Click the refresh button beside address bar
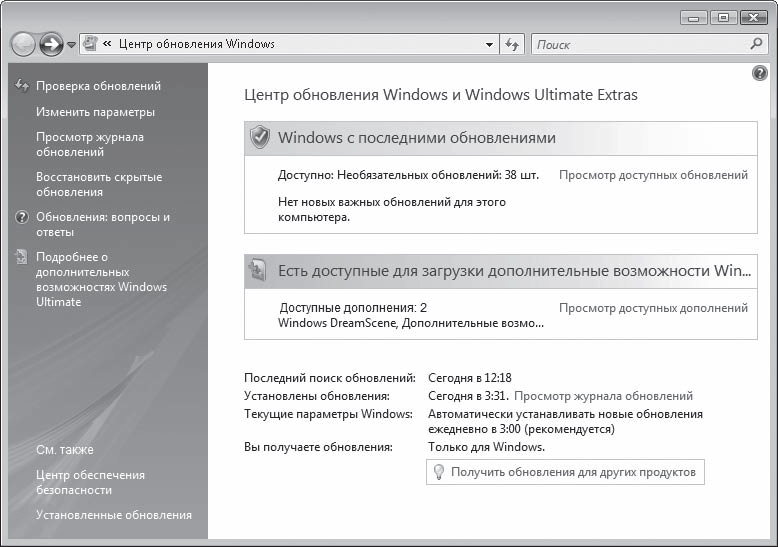 point(512,45)
